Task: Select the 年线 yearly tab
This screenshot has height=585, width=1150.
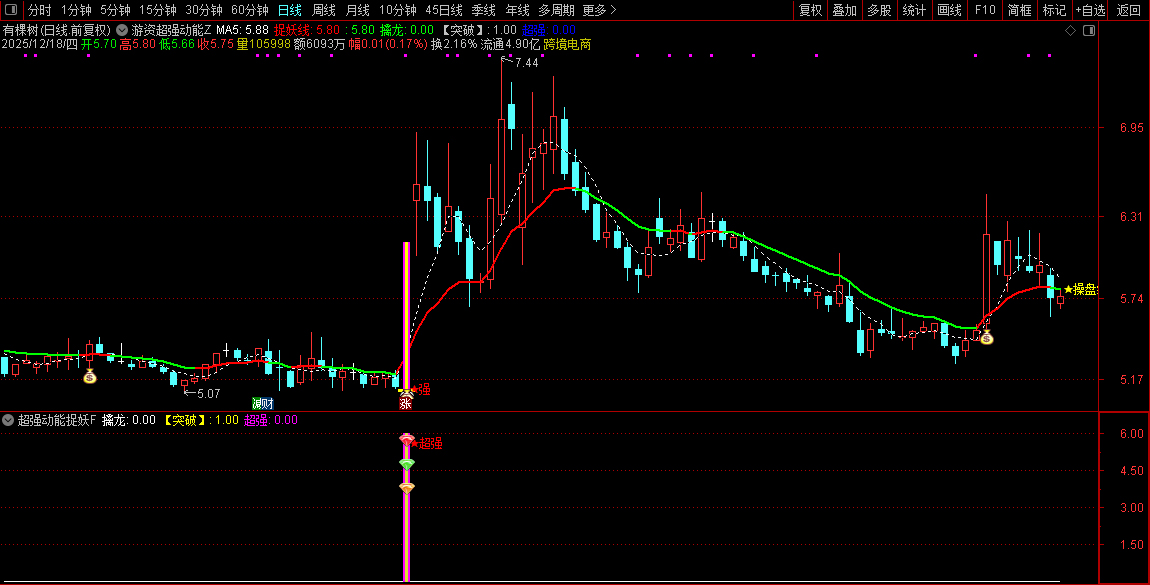Action: [517, 10]
